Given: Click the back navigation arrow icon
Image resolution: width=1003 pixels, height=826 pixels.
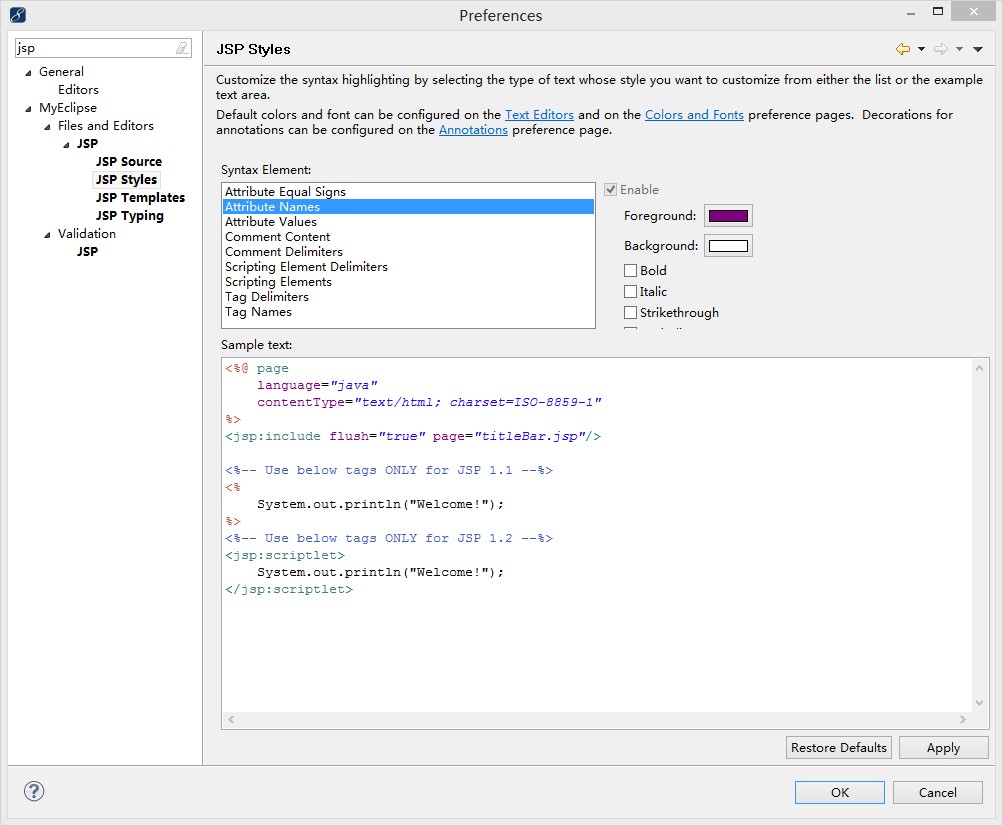Looking at the screenshot, I should click(x=903, y=49).
